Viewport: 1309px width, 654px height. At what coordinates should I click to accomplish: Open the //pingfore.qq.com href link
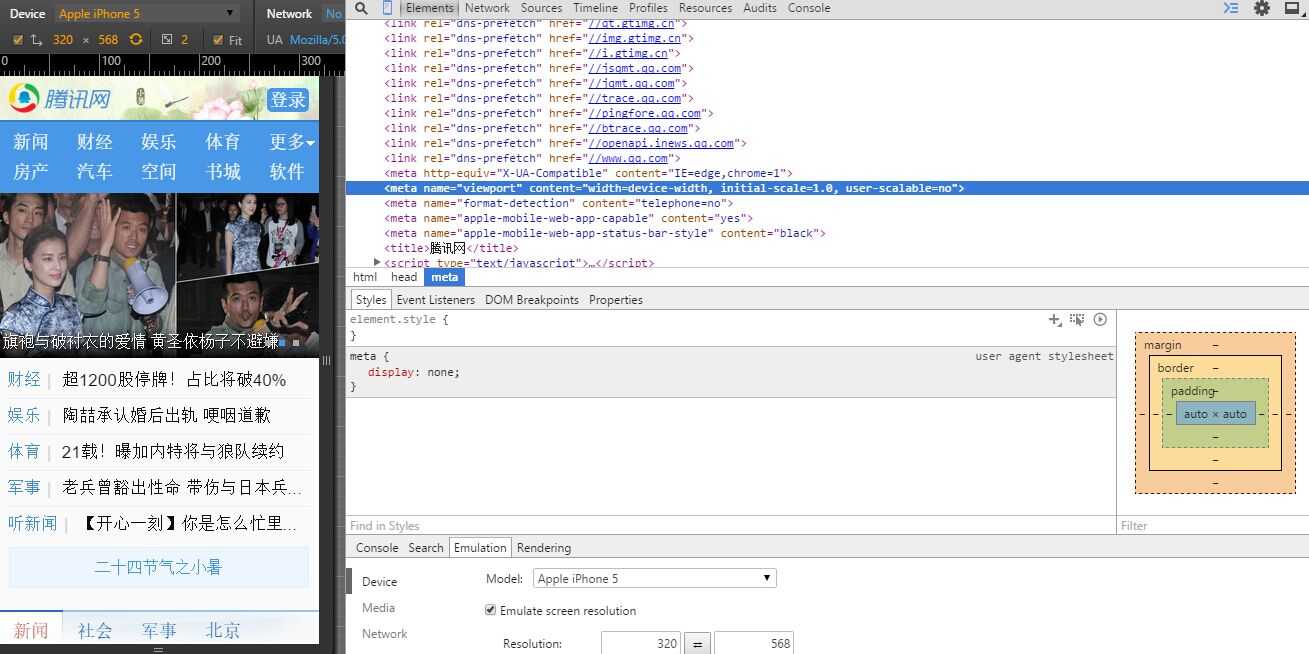click(644, 113)
